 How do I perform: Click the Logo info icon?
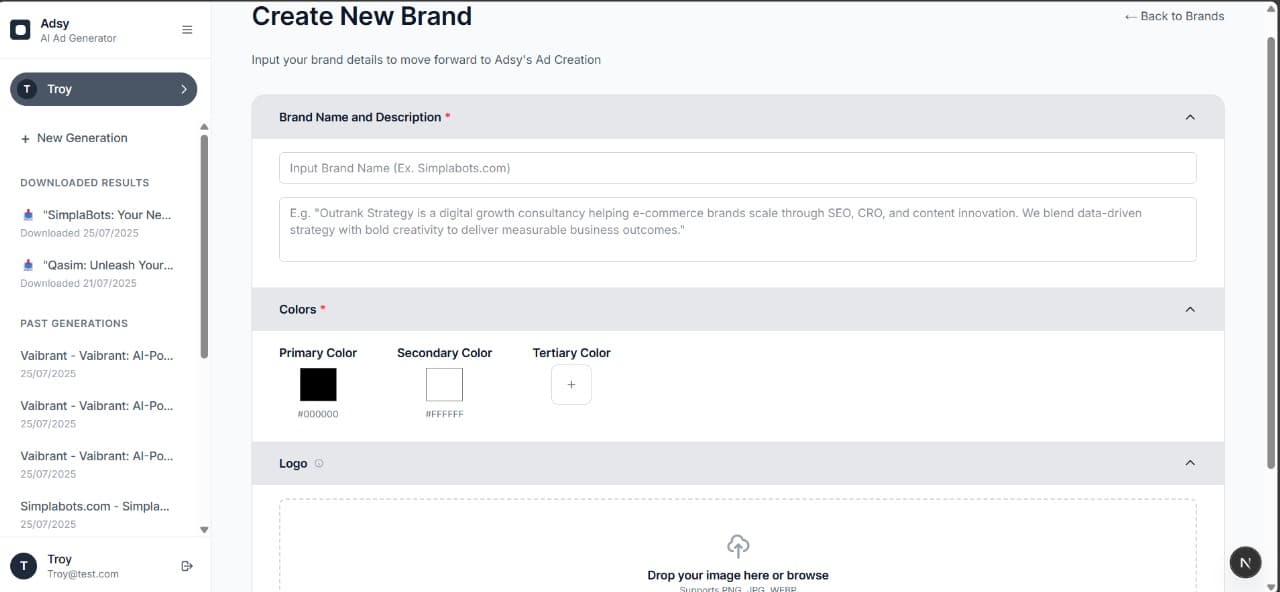pos(319,464)
